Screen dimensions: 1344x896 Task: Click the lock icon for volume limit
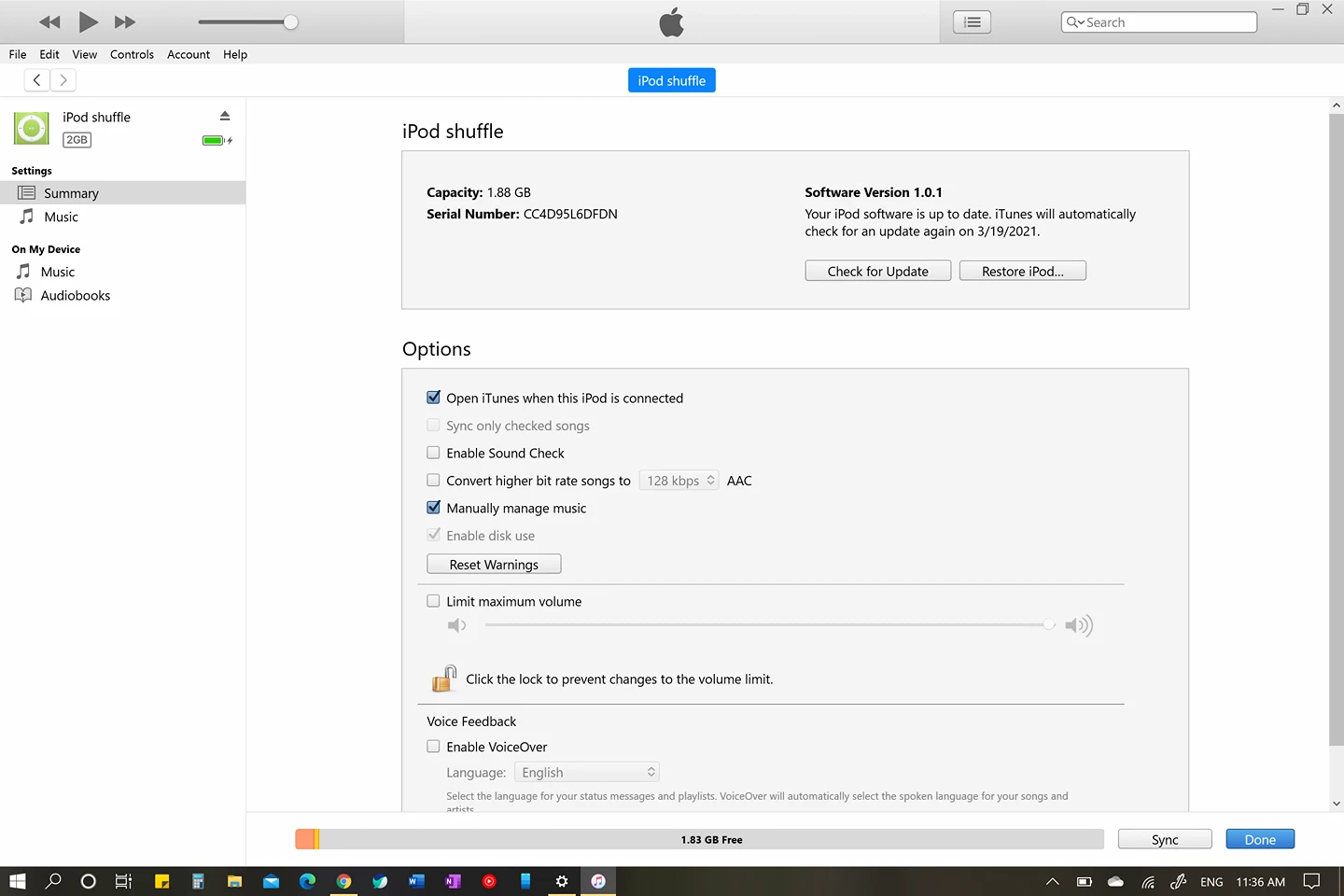pyautogui.click(x=444, y=679)
